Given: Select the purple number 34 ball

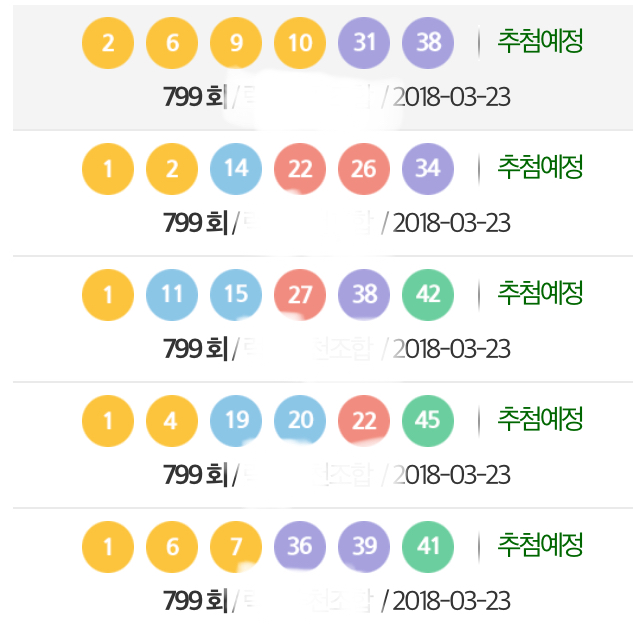Looking at the screenshot, I should (x=428, y=168).
